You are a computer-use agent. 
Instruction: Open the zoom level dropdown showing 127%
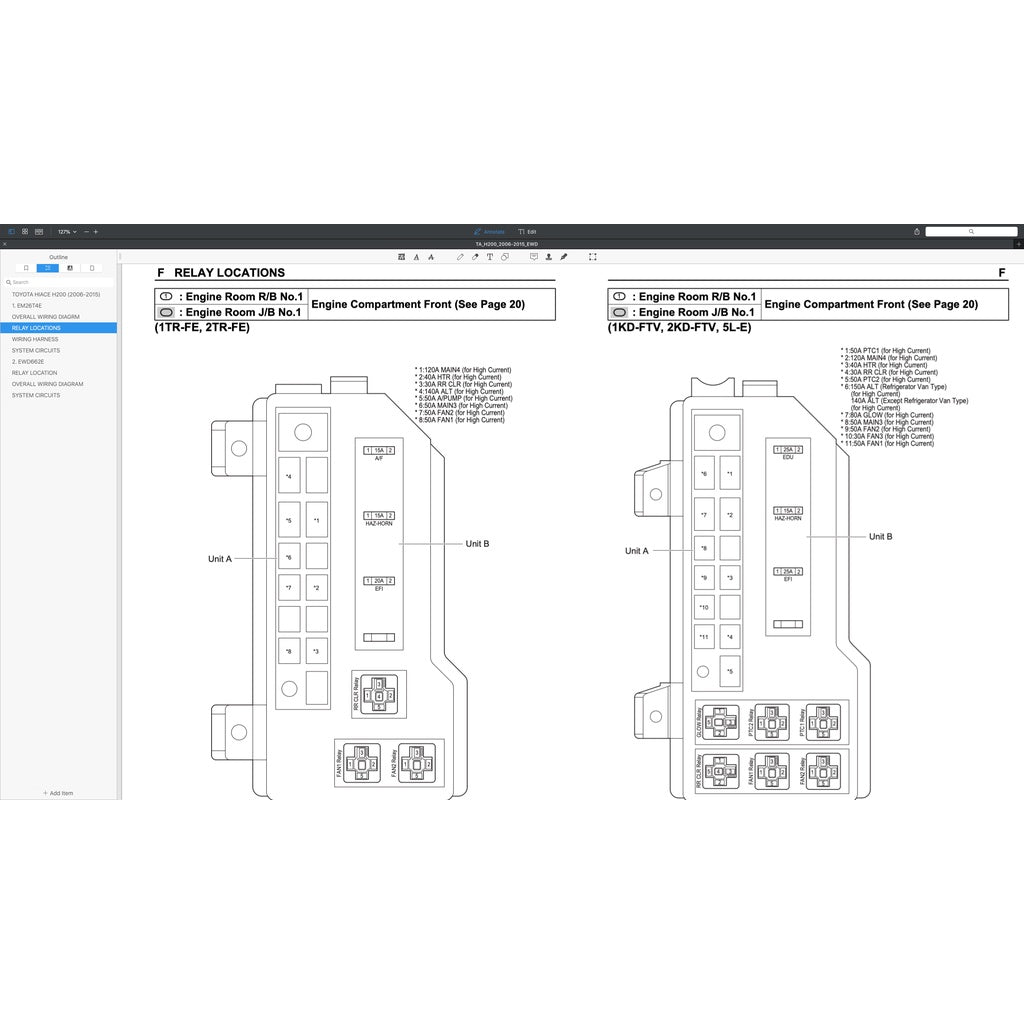tap(66, 231)
